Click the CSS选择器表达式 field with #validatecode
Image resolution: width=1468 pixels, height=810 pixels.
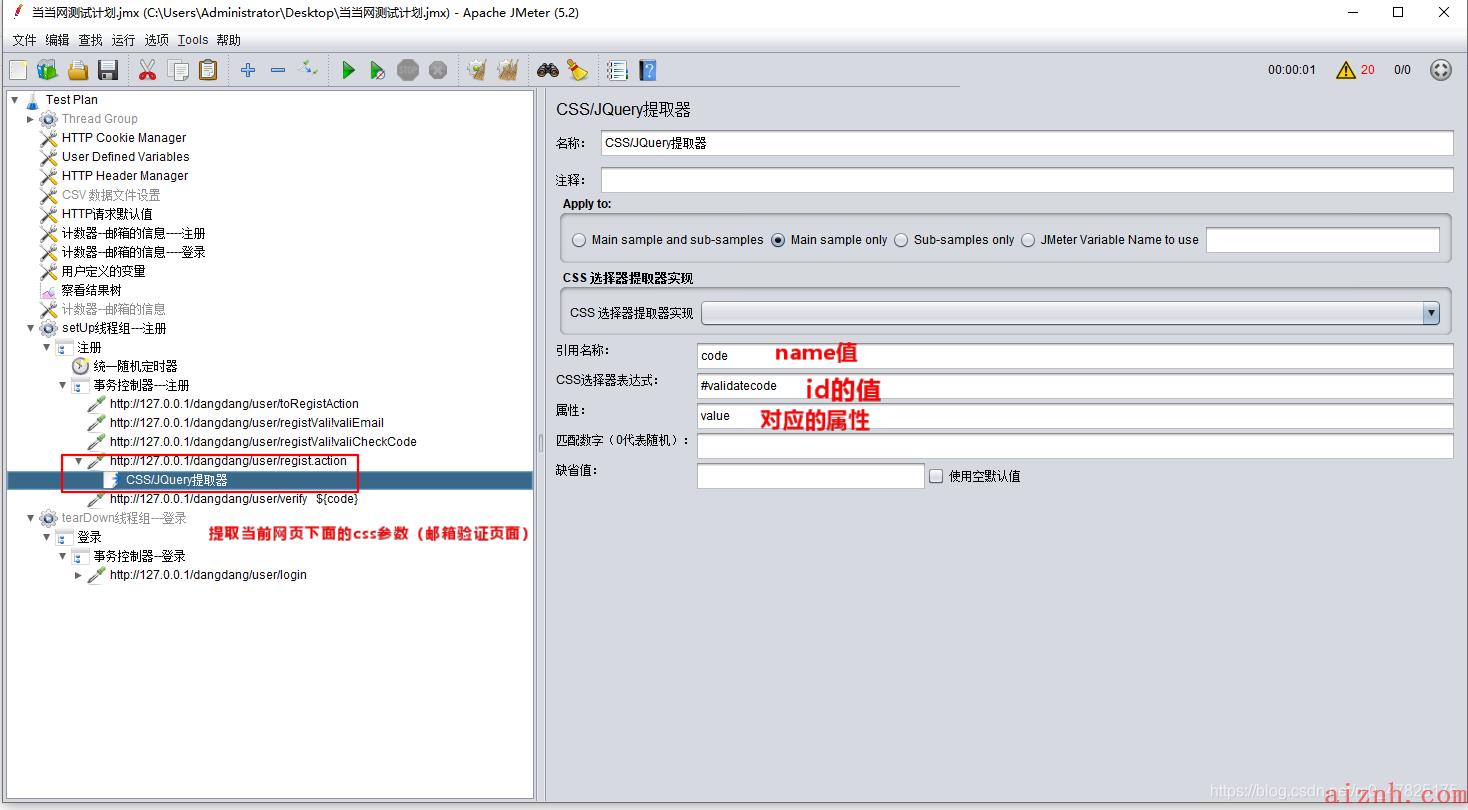(x=1075, y=386)
